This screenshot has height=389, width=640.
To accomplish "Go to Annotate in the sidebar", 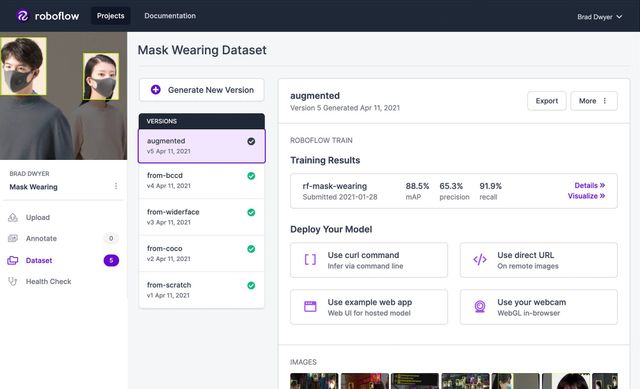I will (41, 238).
